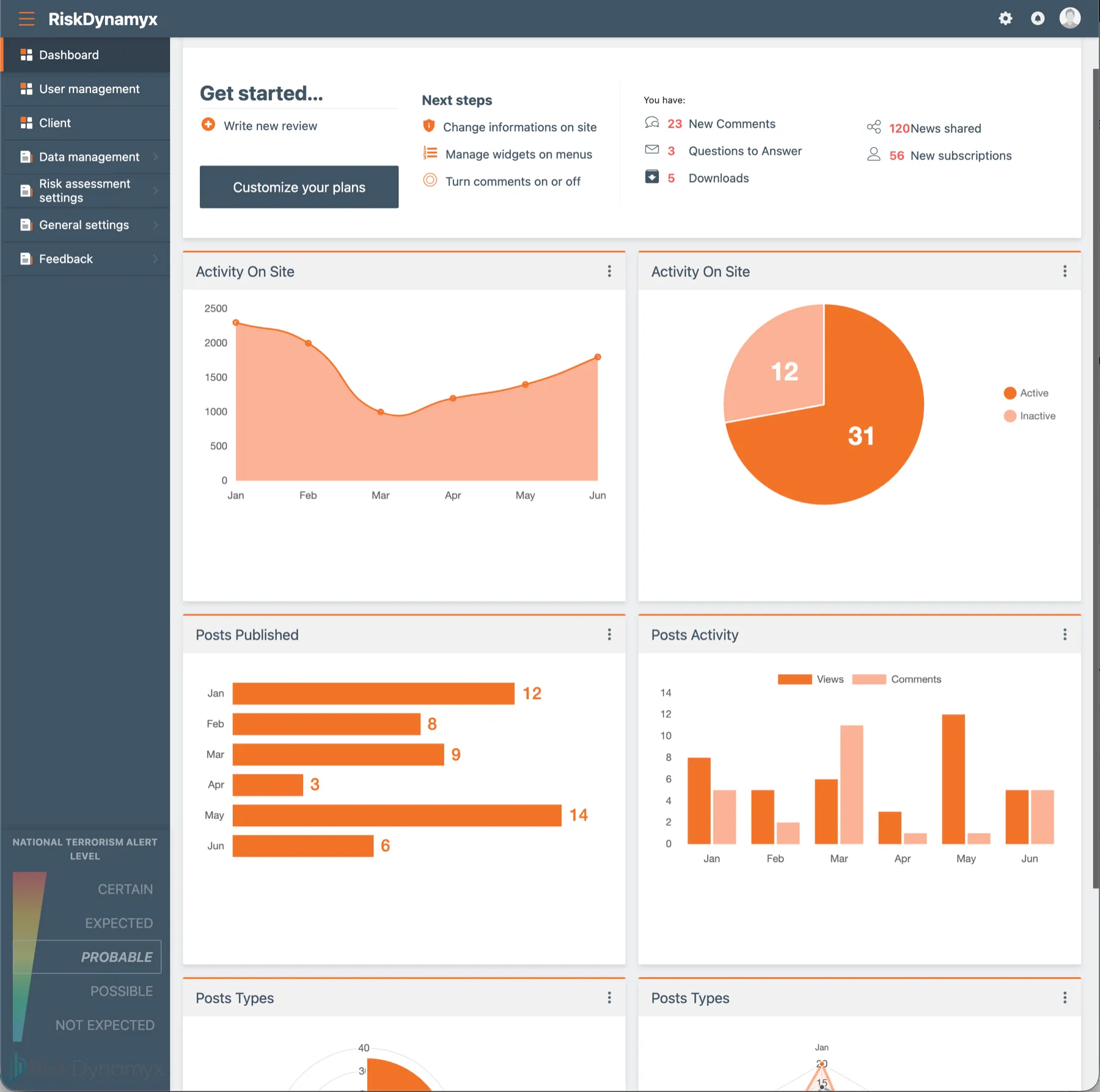Click the Downloads arrow box icon
1100x1092 pixels.
[652, 177]
